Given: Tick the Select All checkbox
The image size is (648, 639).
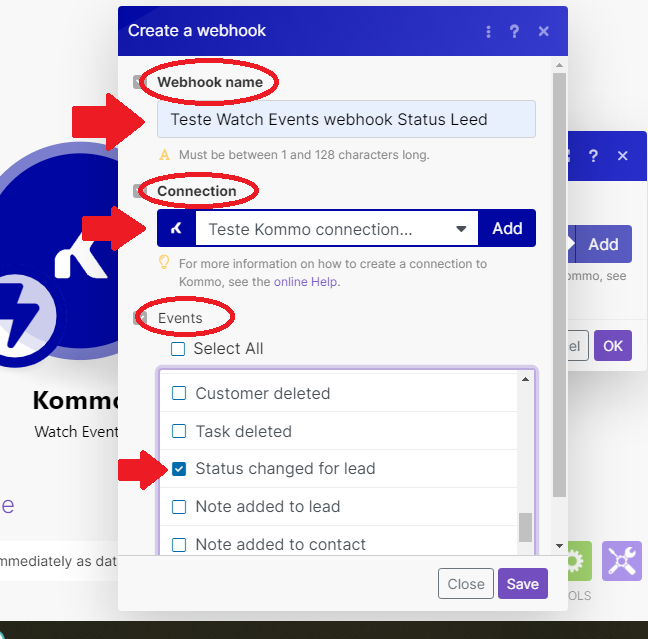Looking at the screenshot, I should point(178,349).
